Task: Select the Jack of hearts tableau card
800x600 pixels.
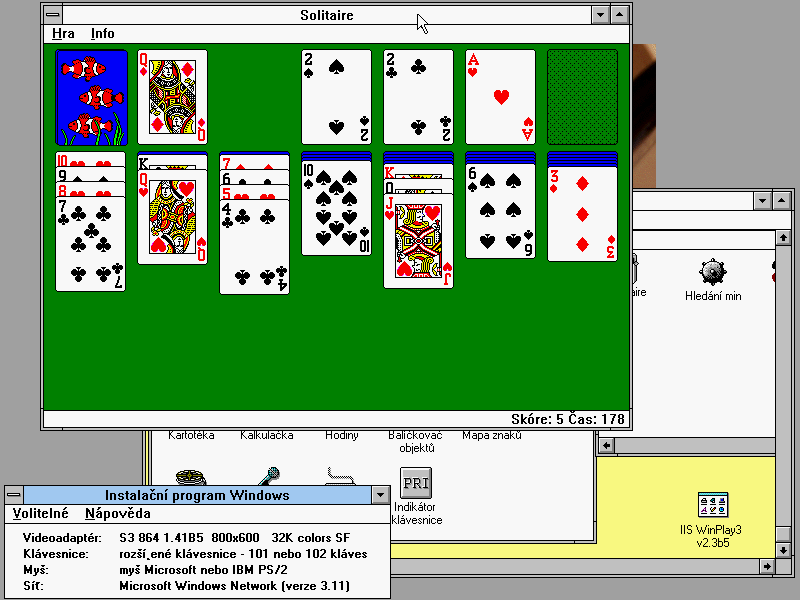Action: [418, 241]
